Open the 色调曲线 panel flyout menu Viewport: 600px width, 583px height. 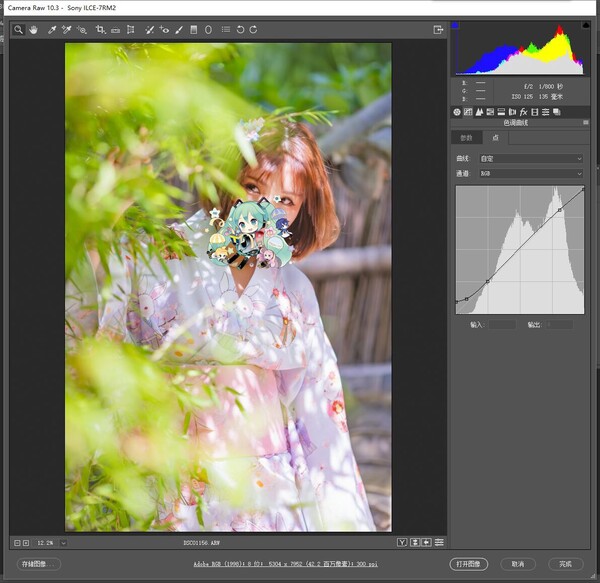point(586,122)
